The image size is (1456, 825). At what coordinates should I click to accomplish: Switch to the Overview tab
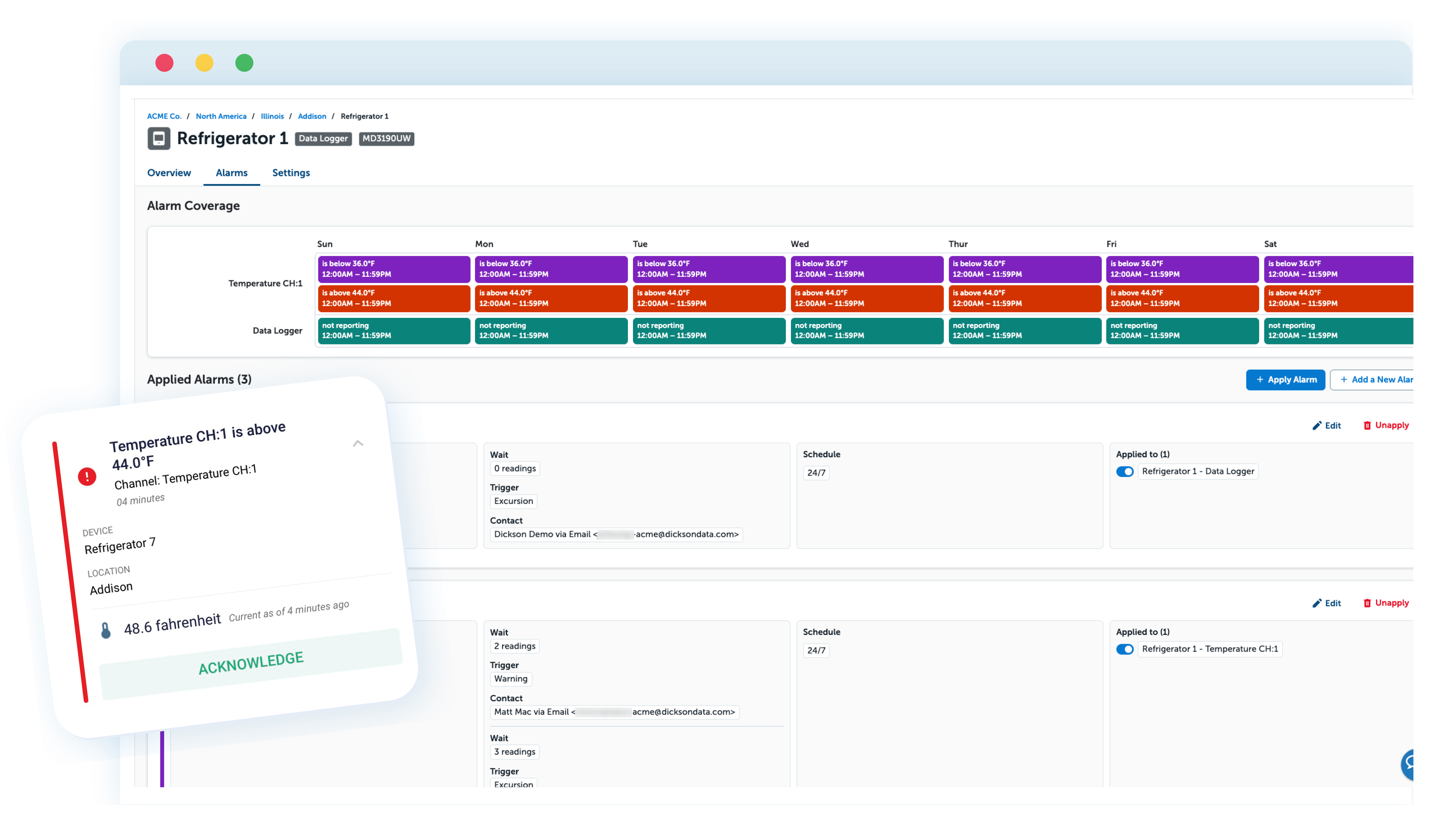click(169, 173)
